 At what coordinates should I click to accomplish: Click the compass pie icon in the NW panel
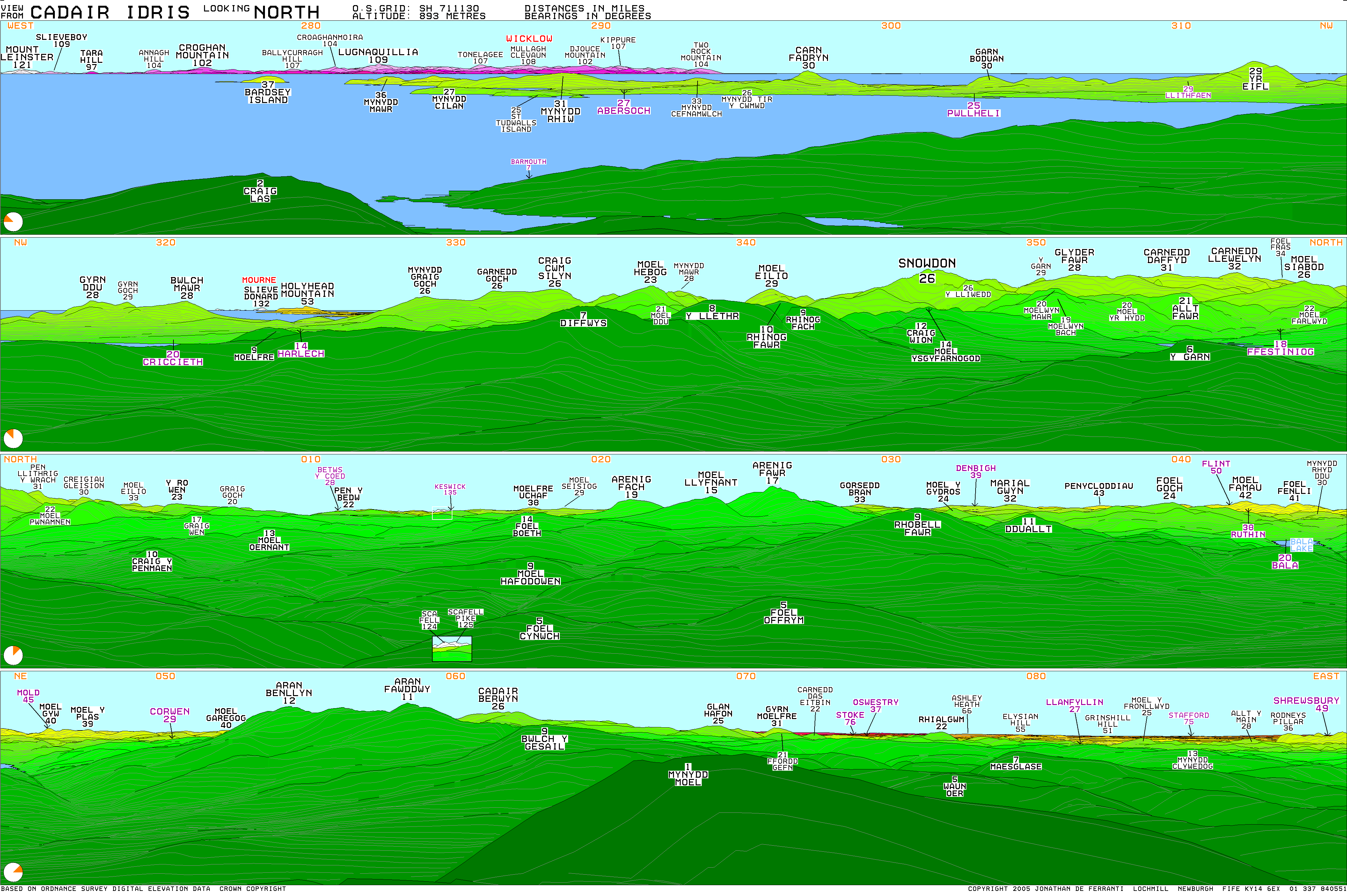pyautogui.click(x=13, y=438)
